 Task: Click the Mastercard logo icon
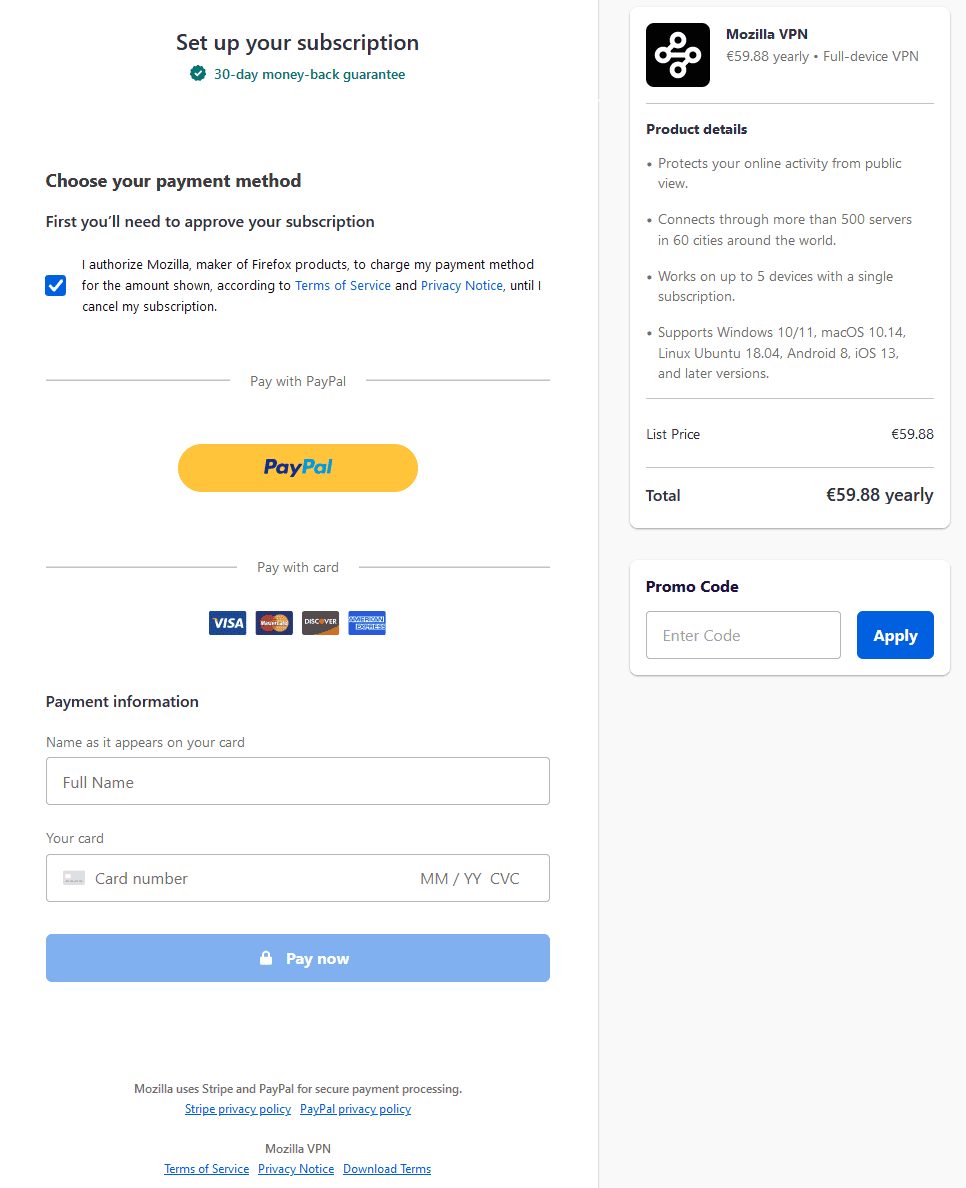(x=274, y=623)
